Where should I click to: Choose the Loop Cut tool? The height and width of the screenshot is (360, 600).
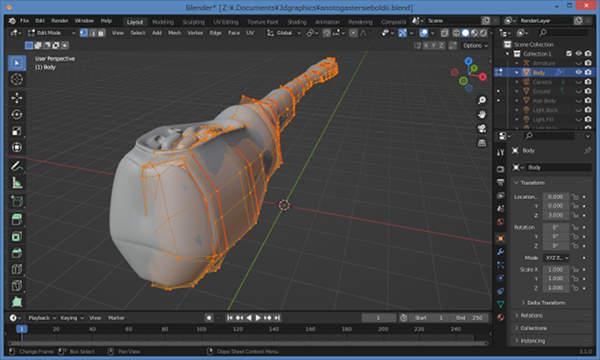(17, 269)
